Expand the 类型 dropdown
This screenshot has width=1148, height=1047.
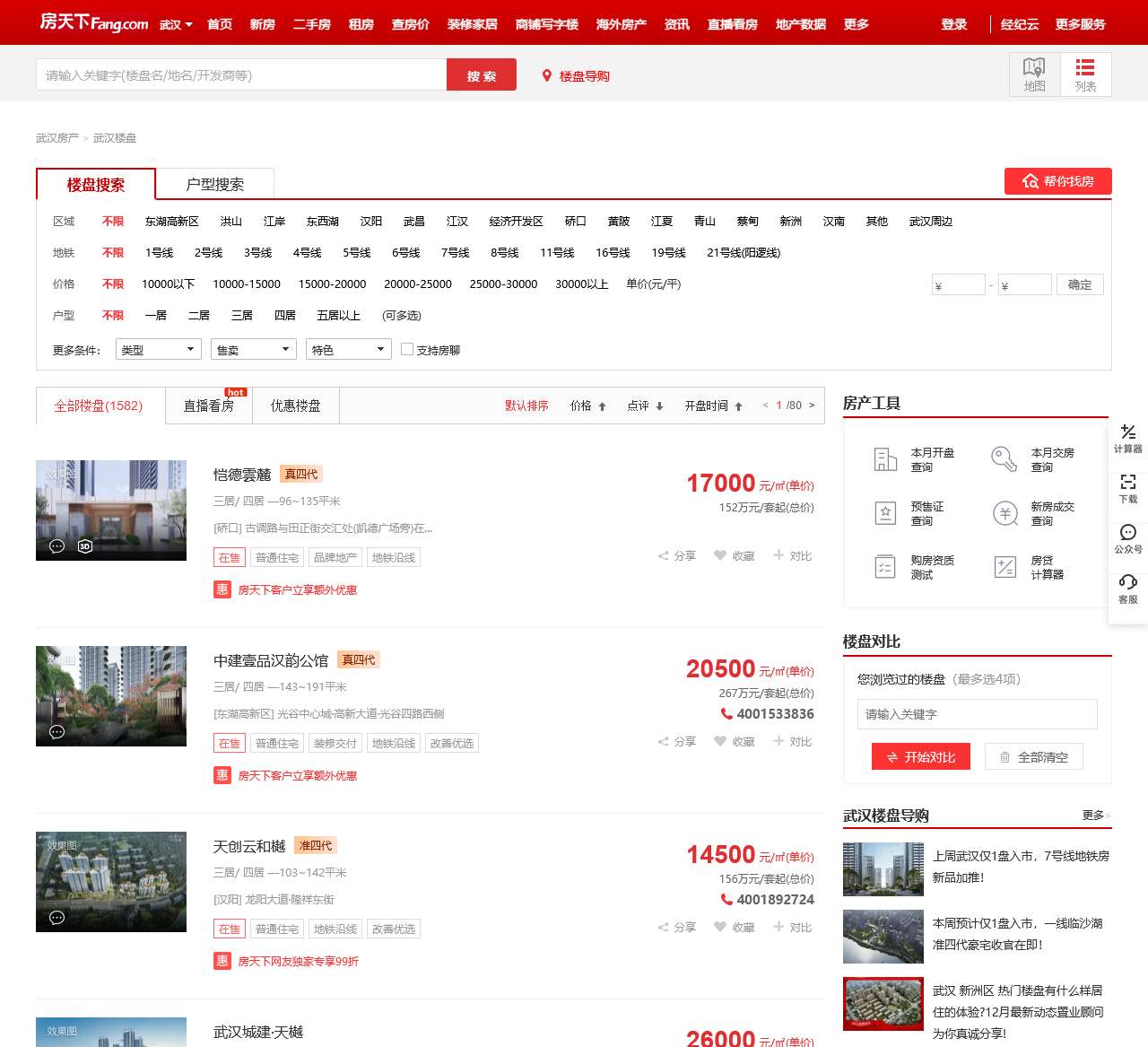click(159, 349)
